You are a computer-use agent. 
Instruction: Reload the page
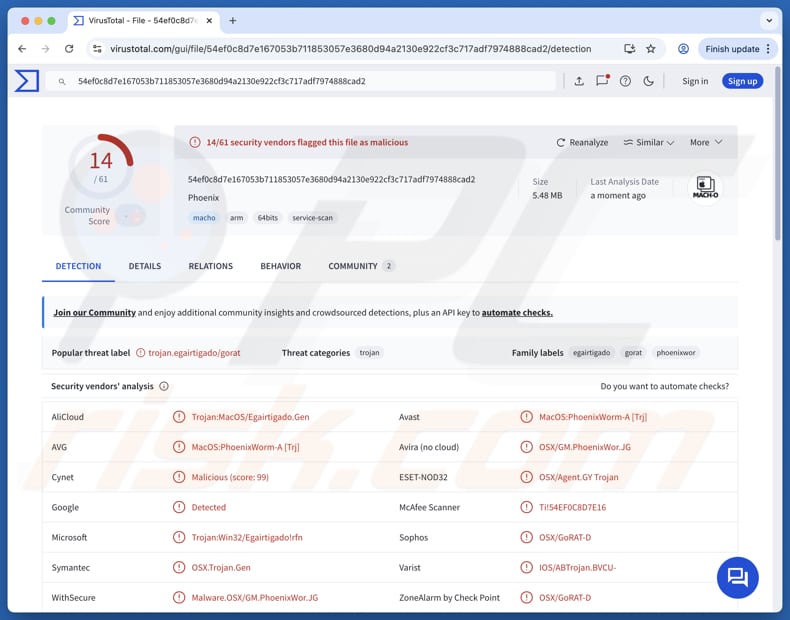click(x=69, y=49)
